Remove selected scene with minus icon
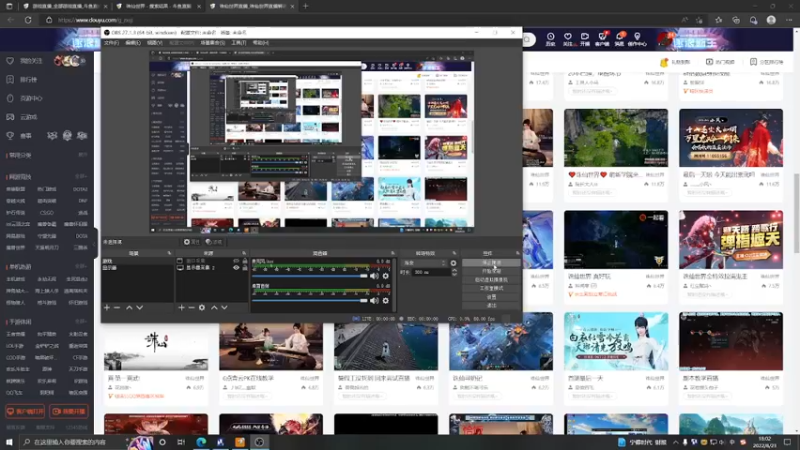Viewport: 800px width, 450px height. tap(117, 308)
